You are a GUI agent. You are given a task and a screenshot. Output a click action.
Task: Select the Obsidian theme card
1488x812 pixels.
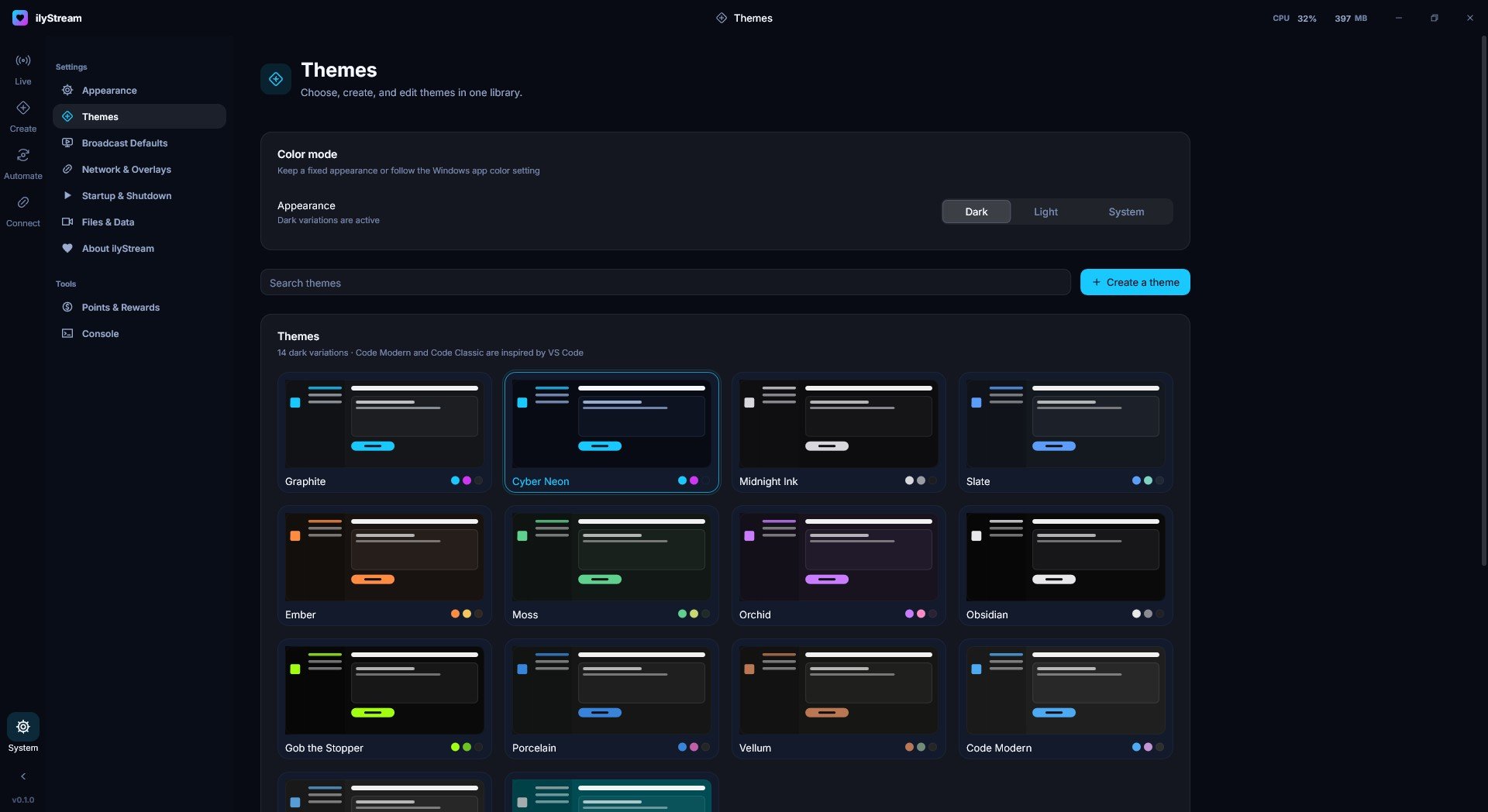(x=1066, y=566)
